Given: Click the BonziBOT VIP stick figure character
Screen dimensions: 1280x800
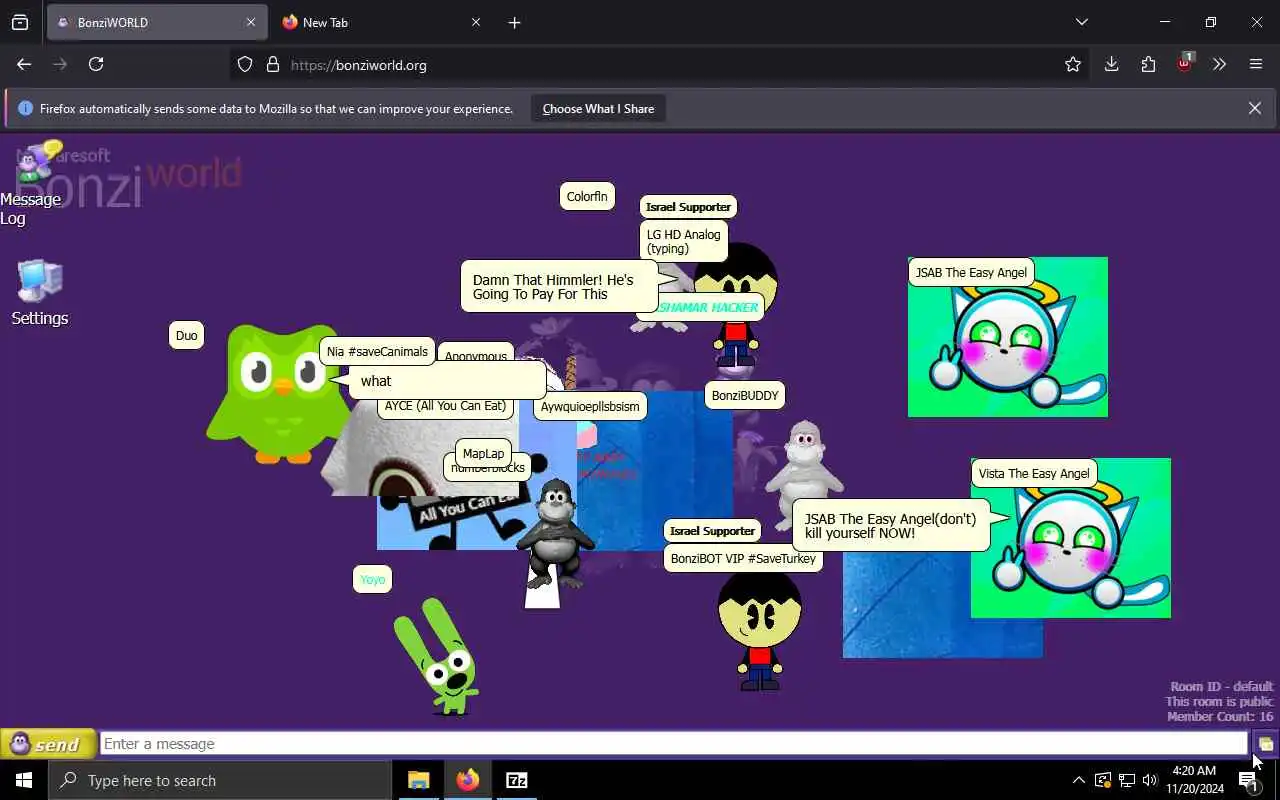Looking at the screenshot, I should [759, 632].
